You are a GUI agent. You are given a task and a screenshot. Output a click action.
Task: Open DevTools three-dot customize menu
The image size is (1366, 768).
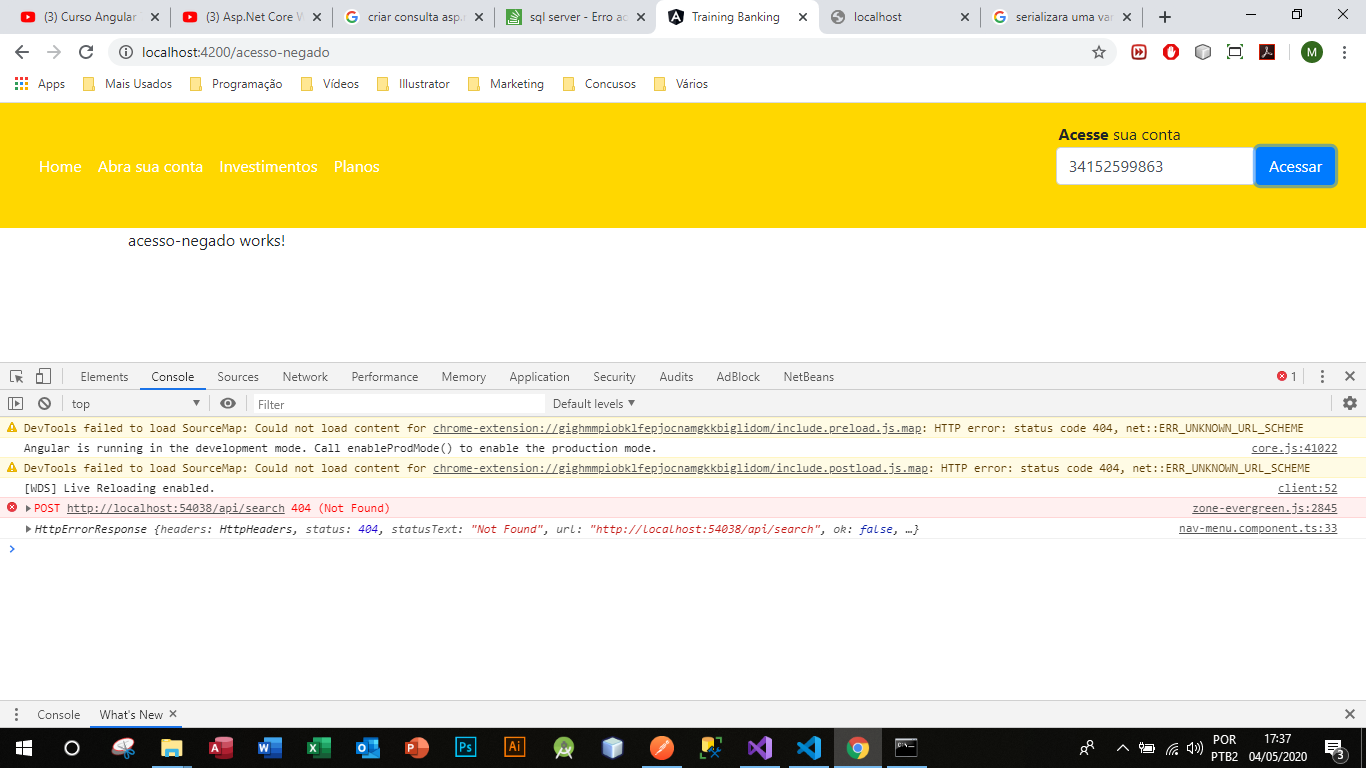tap(1322, 377)
